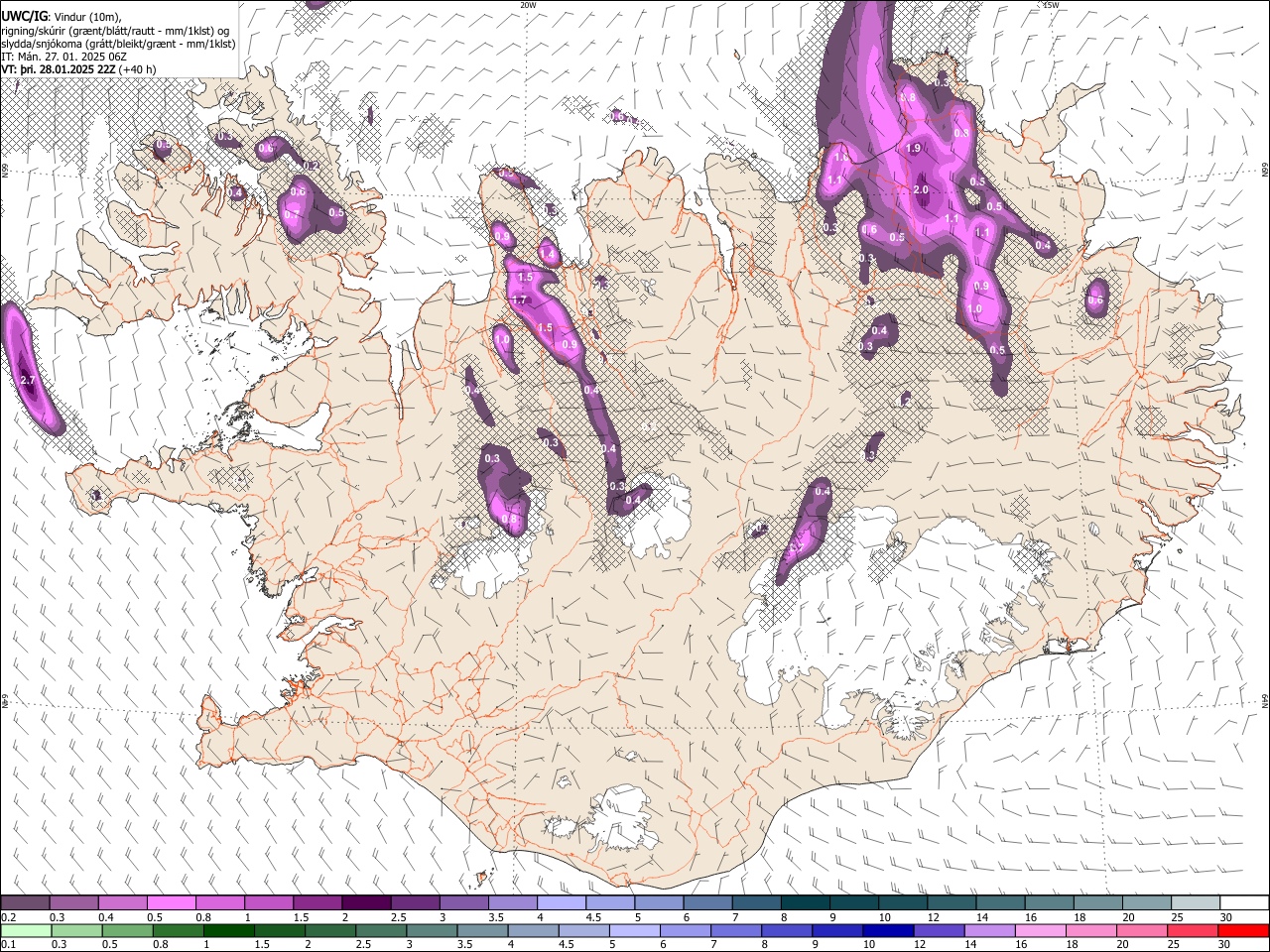The width and height of the screenshot is (1270, 952).
Task: Click the '(+40 h)' forecast offset text
Action: click(137, 69)
